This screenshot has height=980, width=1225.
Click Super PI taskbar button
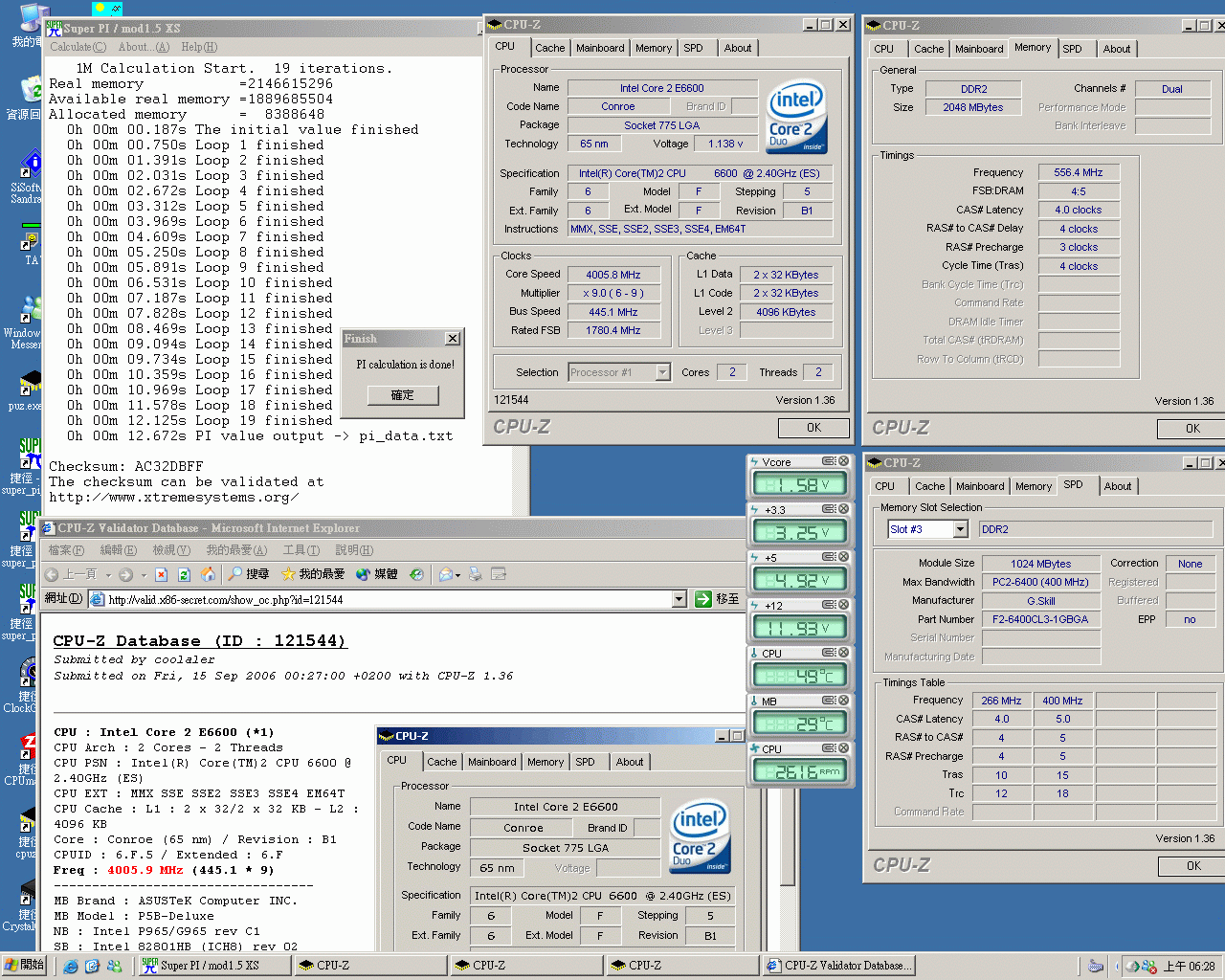[214, 966]
